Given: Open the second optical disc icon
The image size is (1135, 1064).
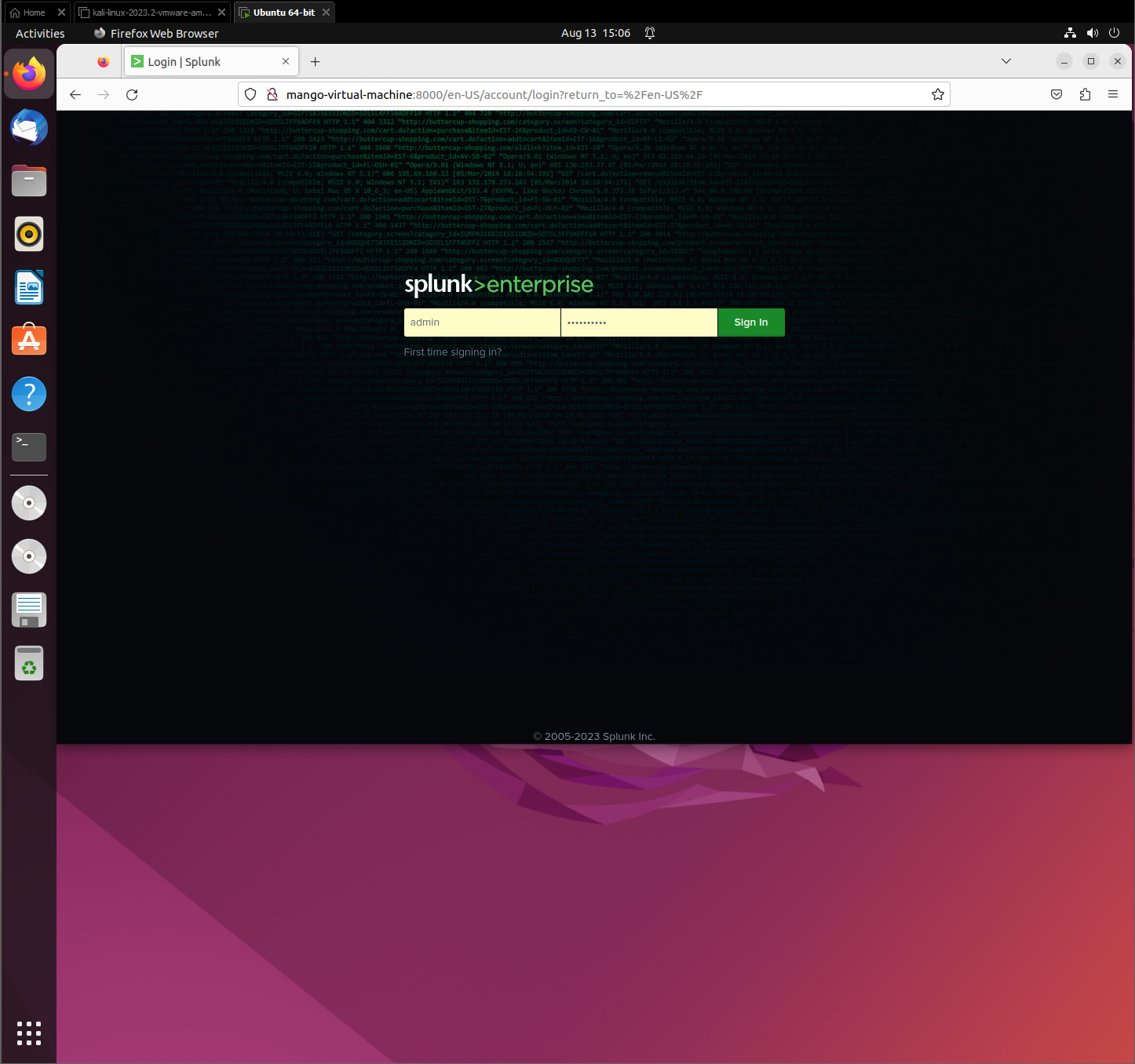Looking at the screenshot, I should point(29,556).
